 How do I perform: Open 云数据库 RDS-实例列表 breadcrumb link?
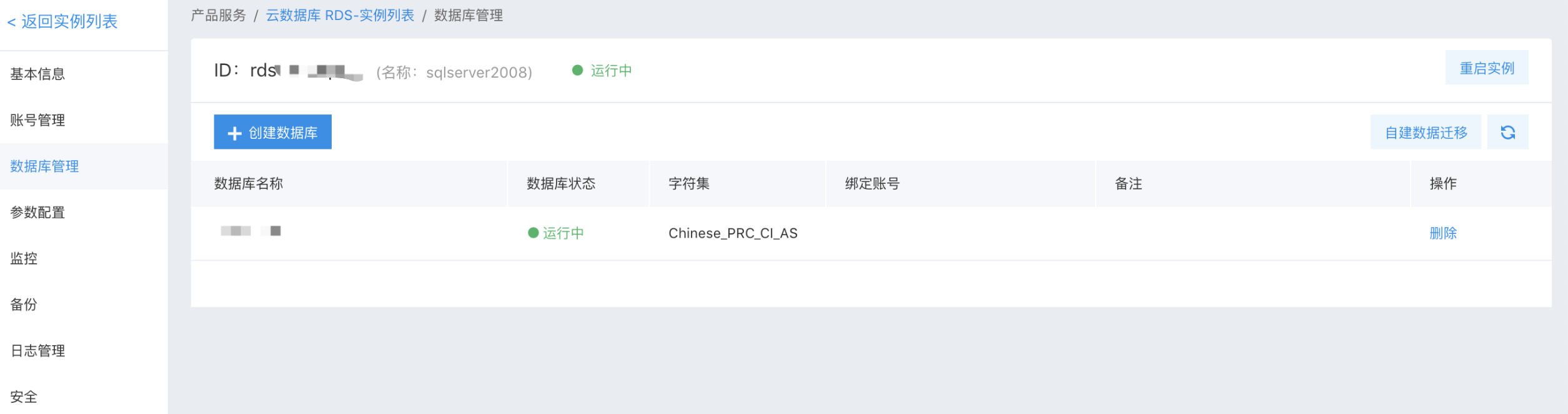[340, 16]
